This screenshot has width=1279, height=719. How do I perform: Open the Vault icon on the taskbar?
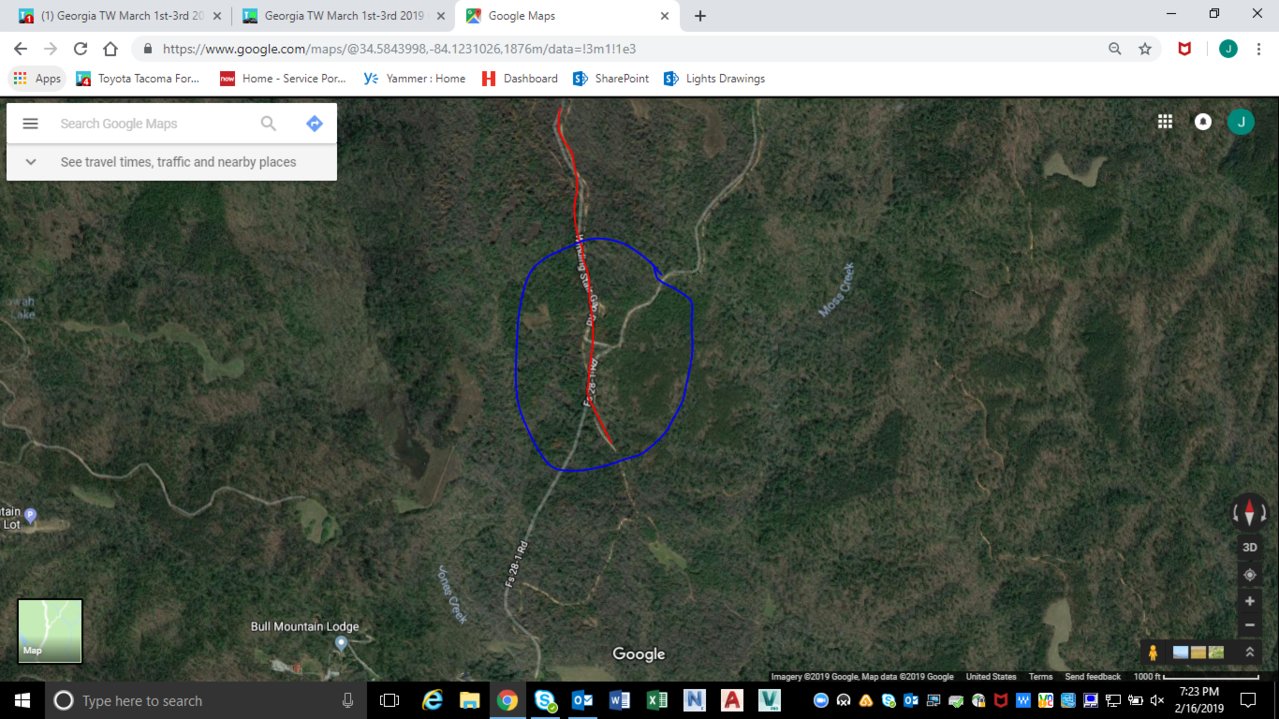click(768, 700)
